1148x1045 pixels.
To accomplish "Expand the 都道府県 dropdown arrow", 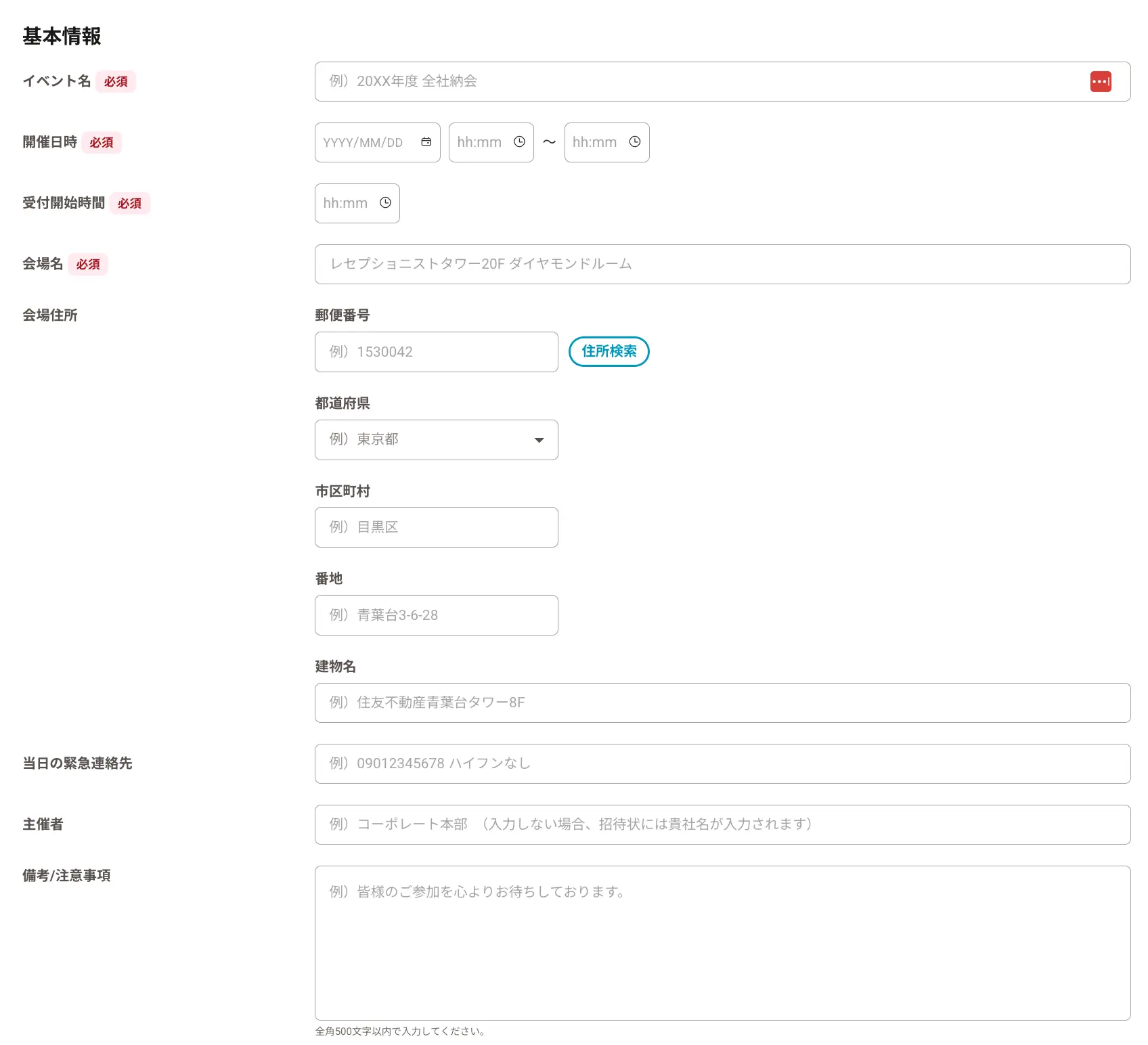I will (x=539, y=440).
